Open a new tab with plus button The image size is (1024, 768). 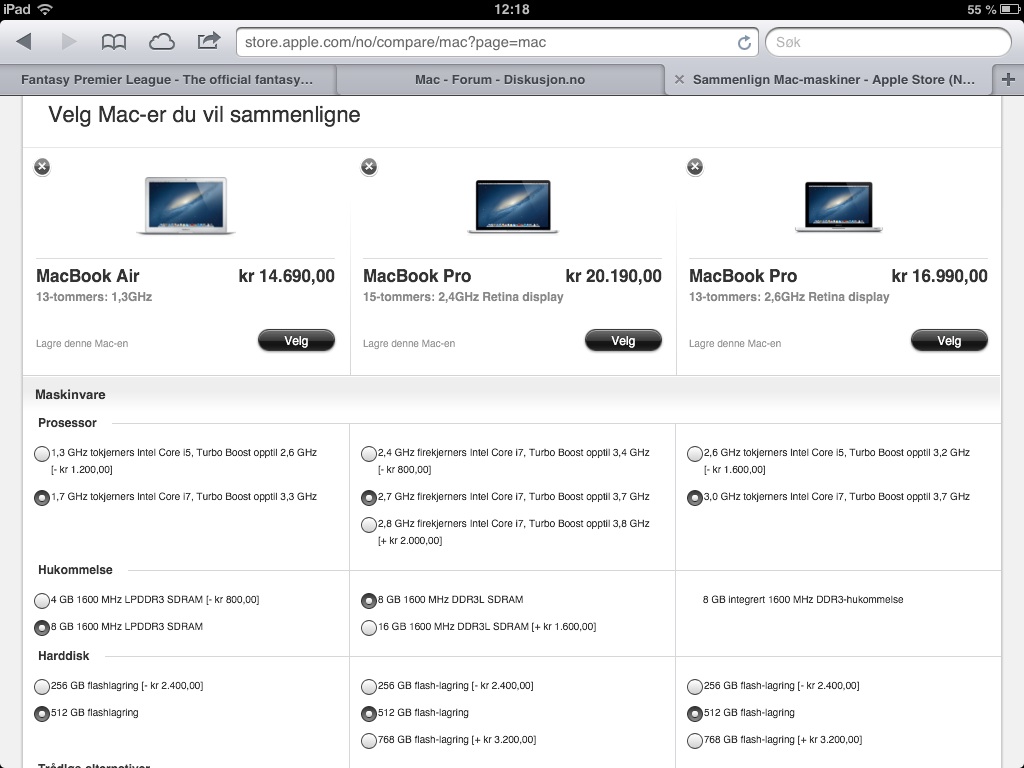[1008, 80]
